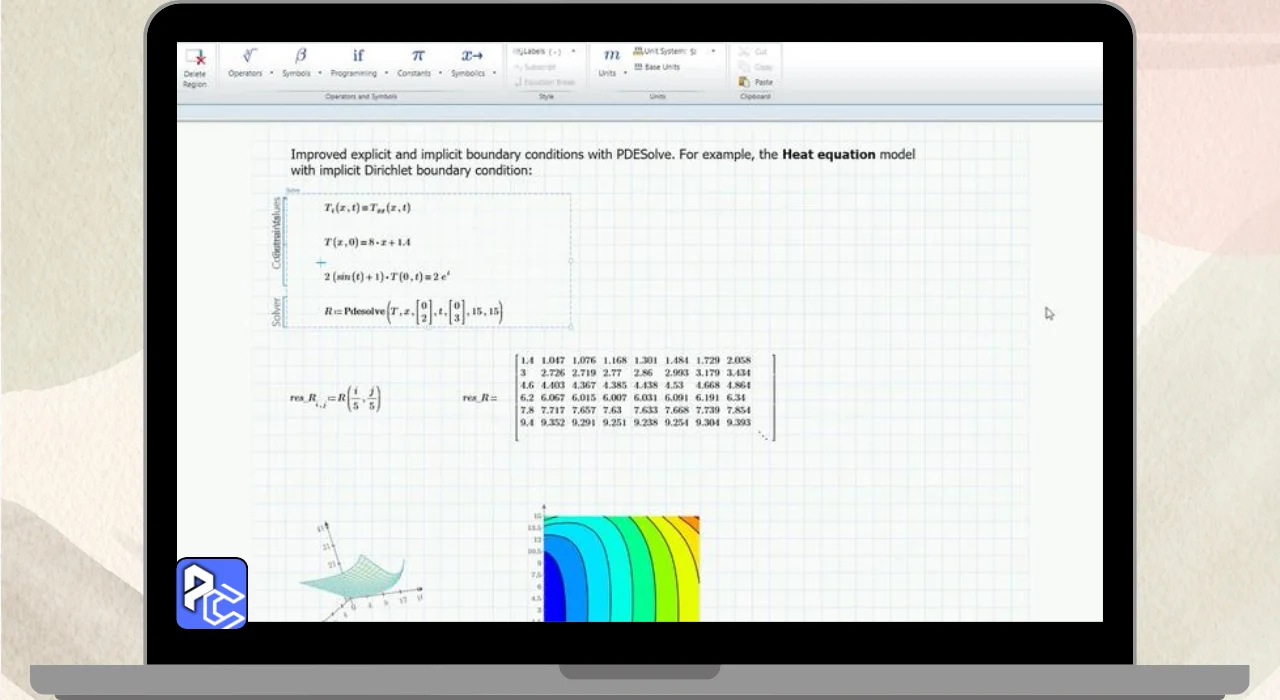Open the Constants pi icon
The height and width of the screenshot is (700, 1280).
[x=419, y=56]
